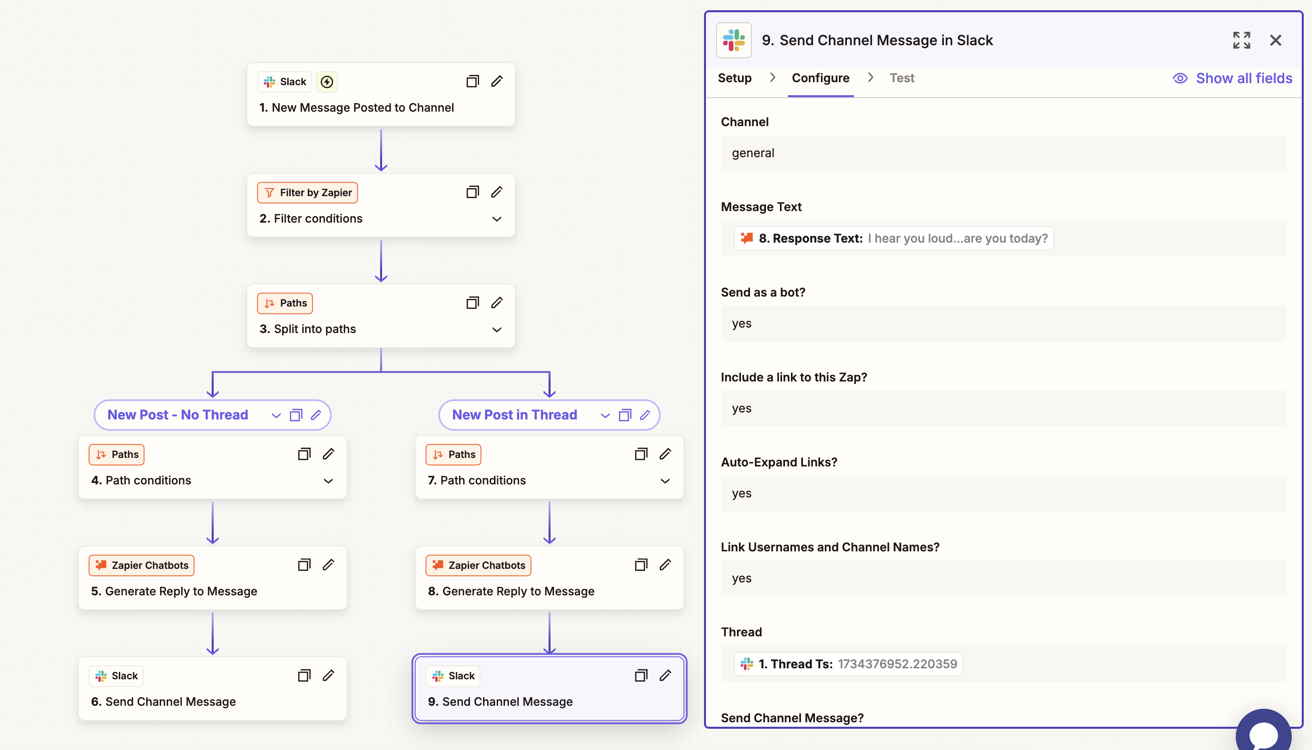Duplicate step 6 Send Channel Message
1312x750 pixels.
(x=304, y=676)
